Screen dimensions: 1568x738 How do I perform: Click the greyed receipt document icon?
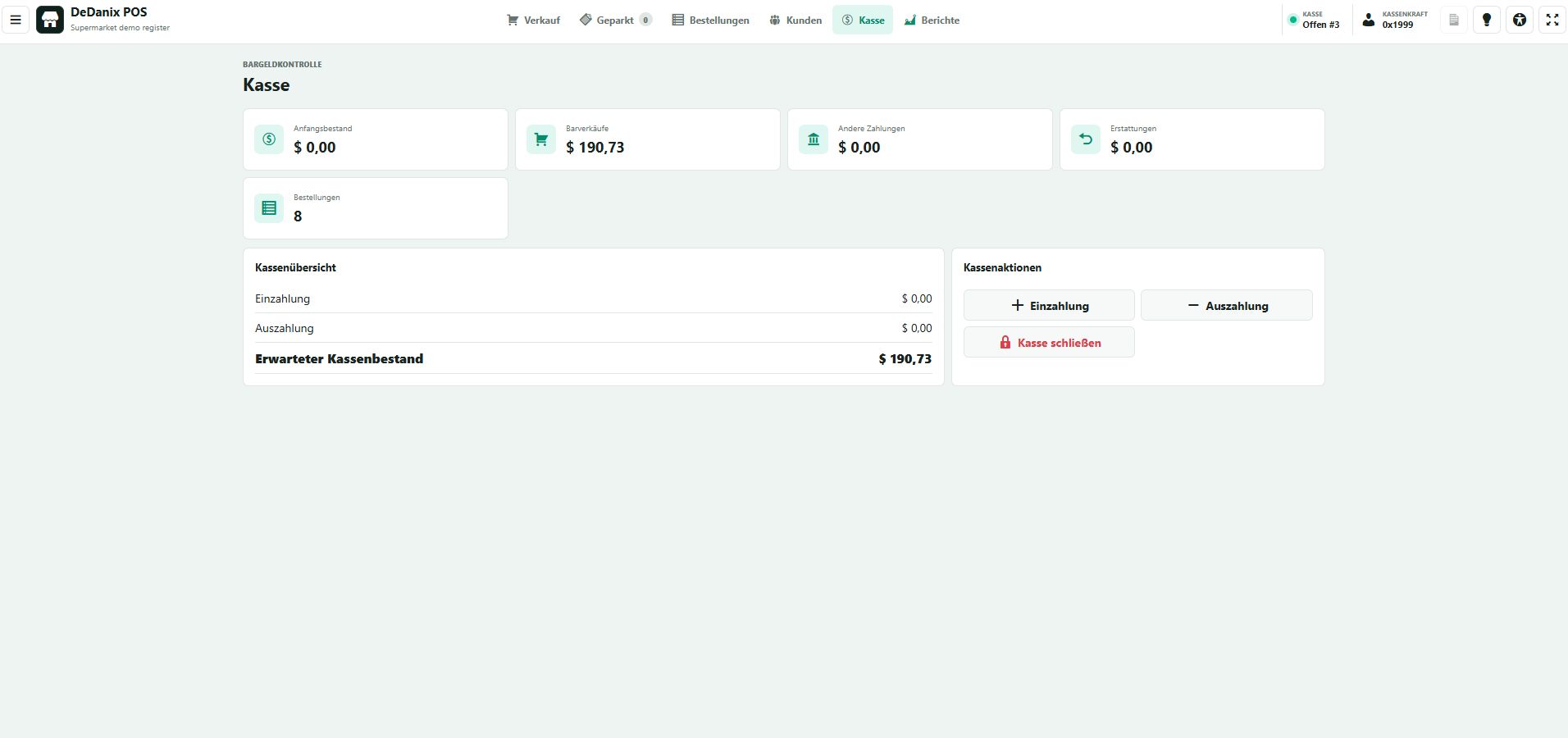tap(1454, 20)
